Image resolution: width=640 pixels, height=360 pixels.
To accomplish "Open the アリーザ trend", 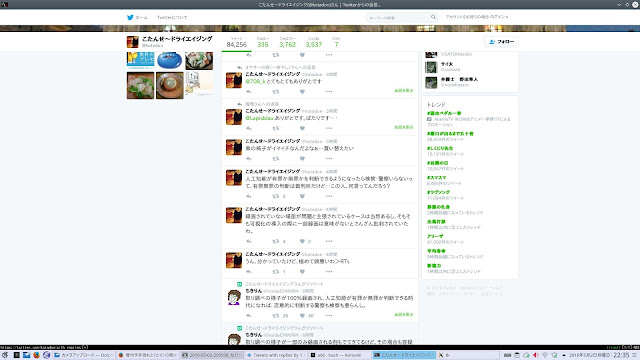I will (x=435, y=236).
